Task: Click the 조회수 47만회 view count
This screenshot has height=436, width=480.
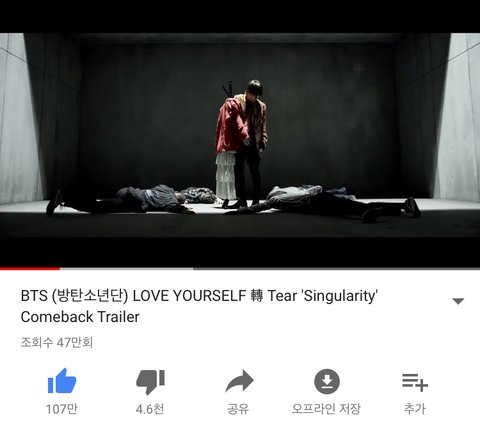Action: pos(57,342)
